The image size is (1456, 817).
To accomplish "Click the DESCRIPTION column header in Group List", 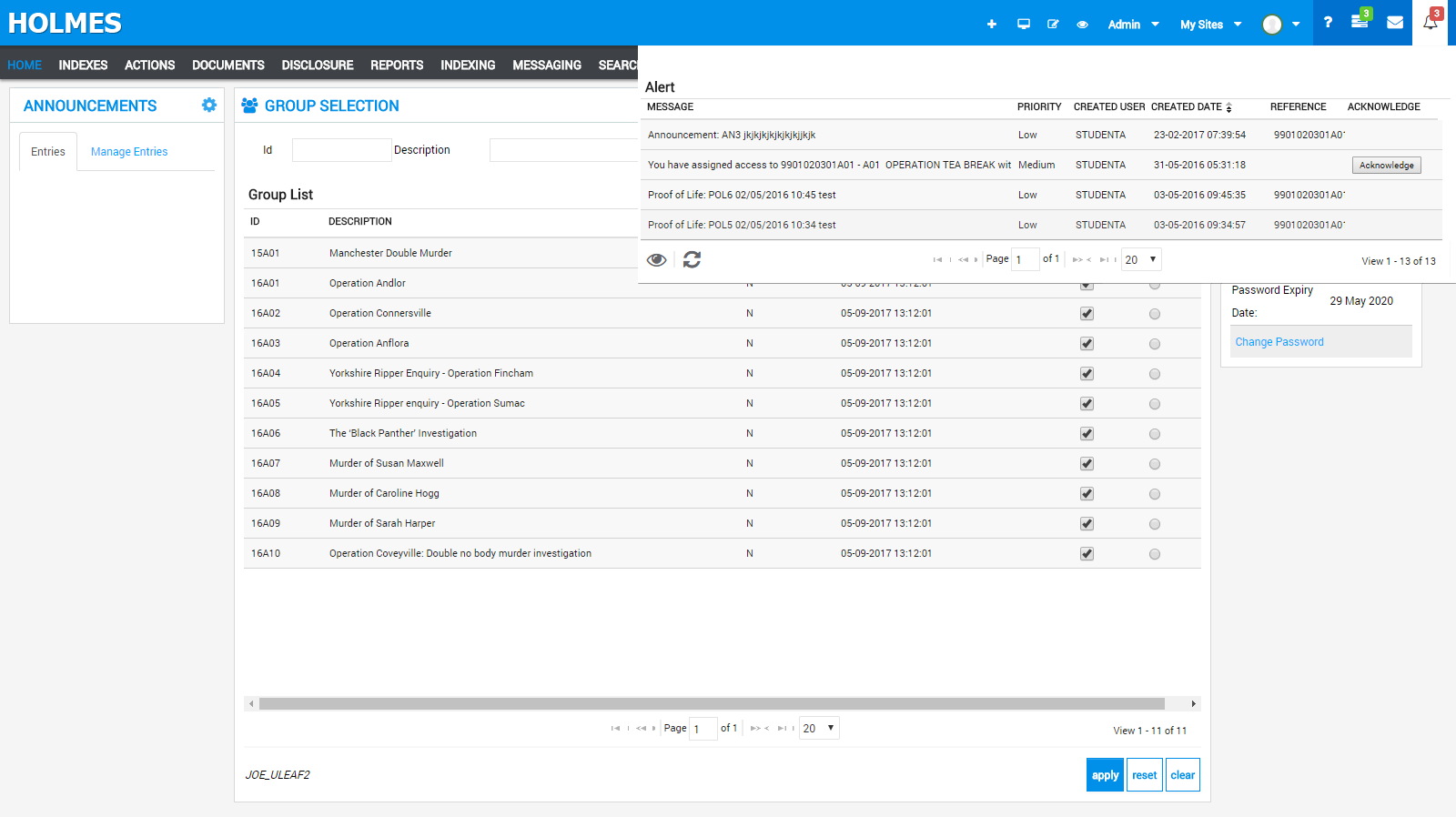I will tap(360, 221).
